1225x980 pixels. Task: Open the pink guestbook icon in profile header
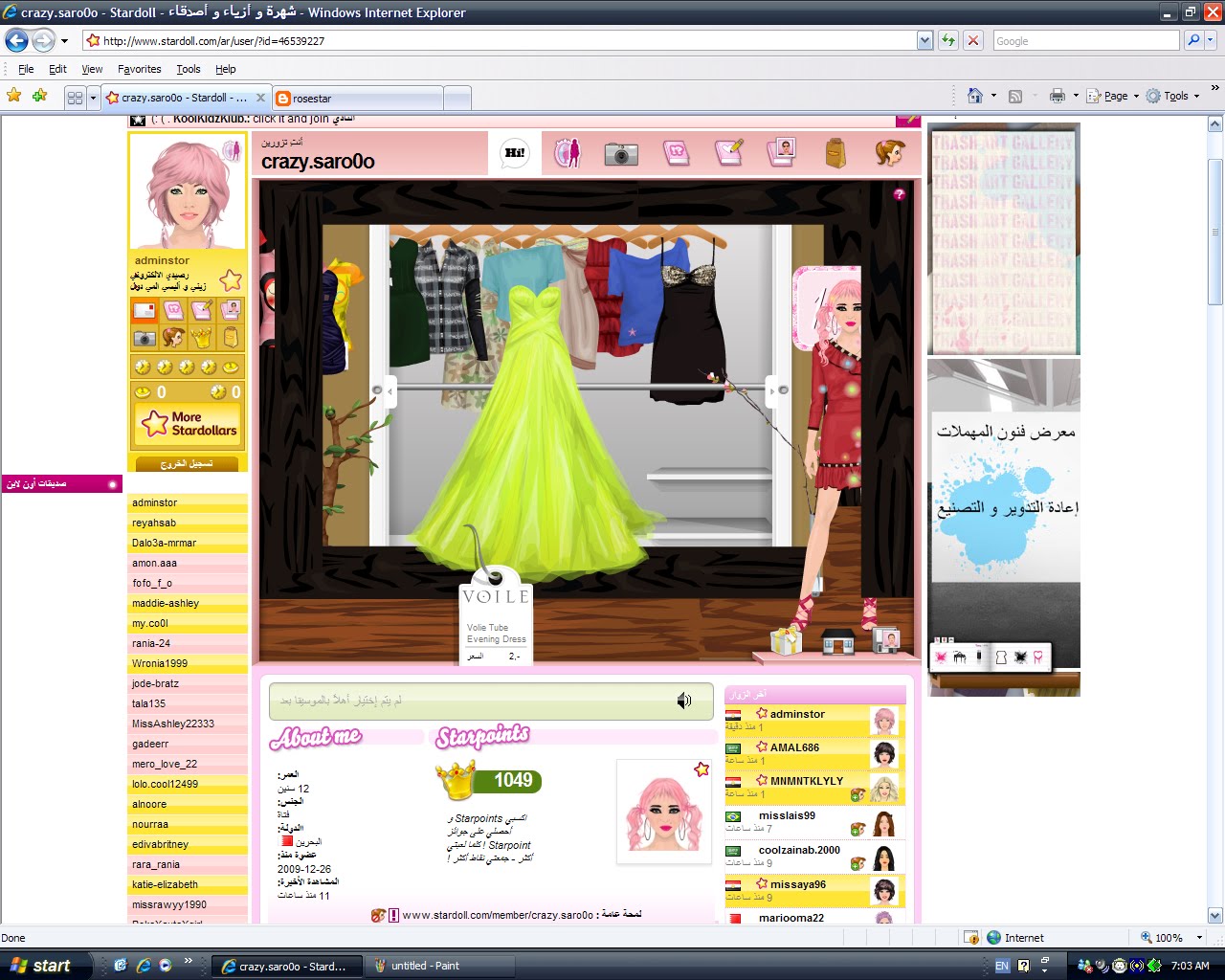coord(676,153)
